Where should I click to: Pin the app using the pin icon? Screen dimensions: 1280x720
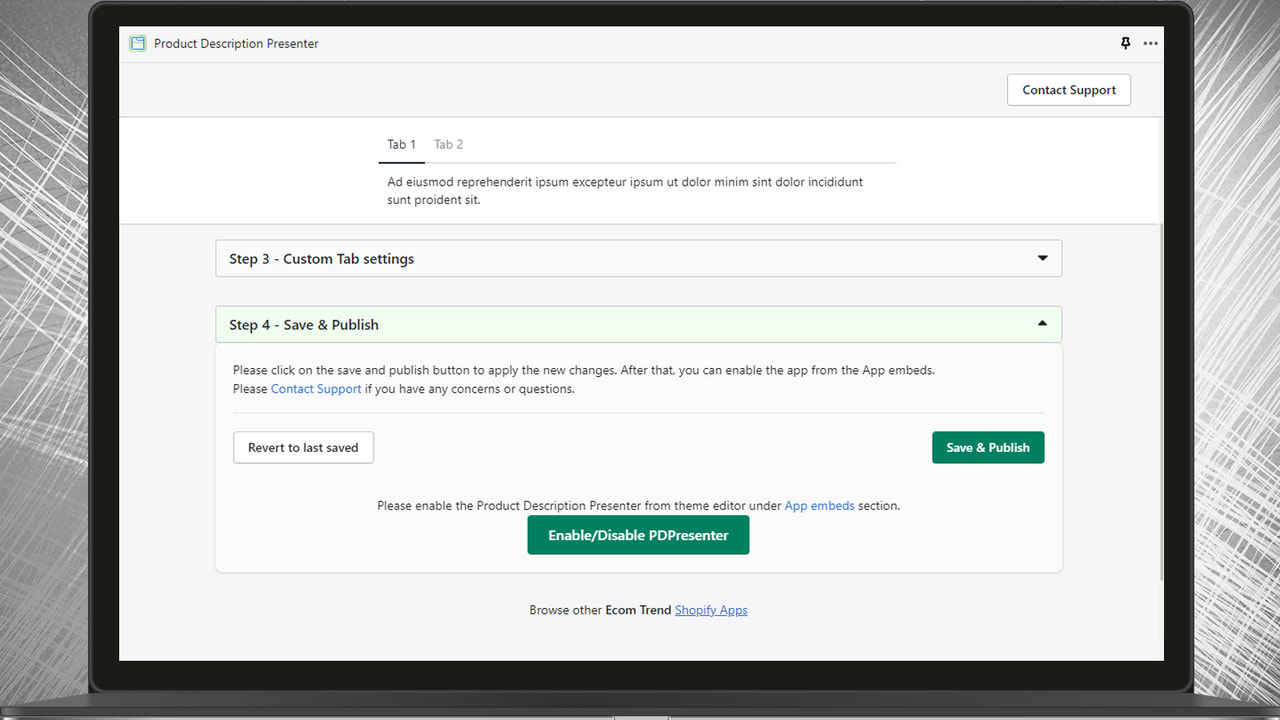(1125, 43)
